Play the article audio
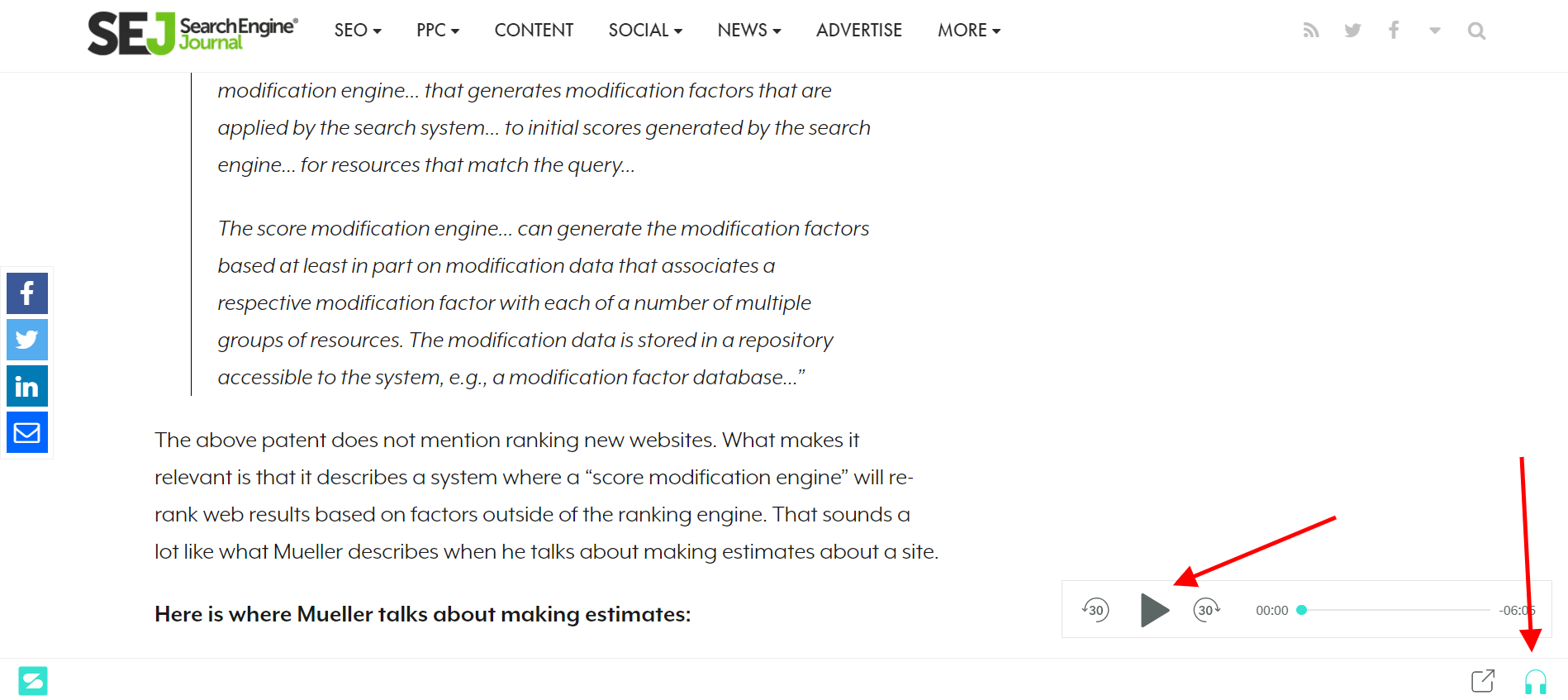The height and width of the screenshot is (700, 1568). (x=1154, y=610)
